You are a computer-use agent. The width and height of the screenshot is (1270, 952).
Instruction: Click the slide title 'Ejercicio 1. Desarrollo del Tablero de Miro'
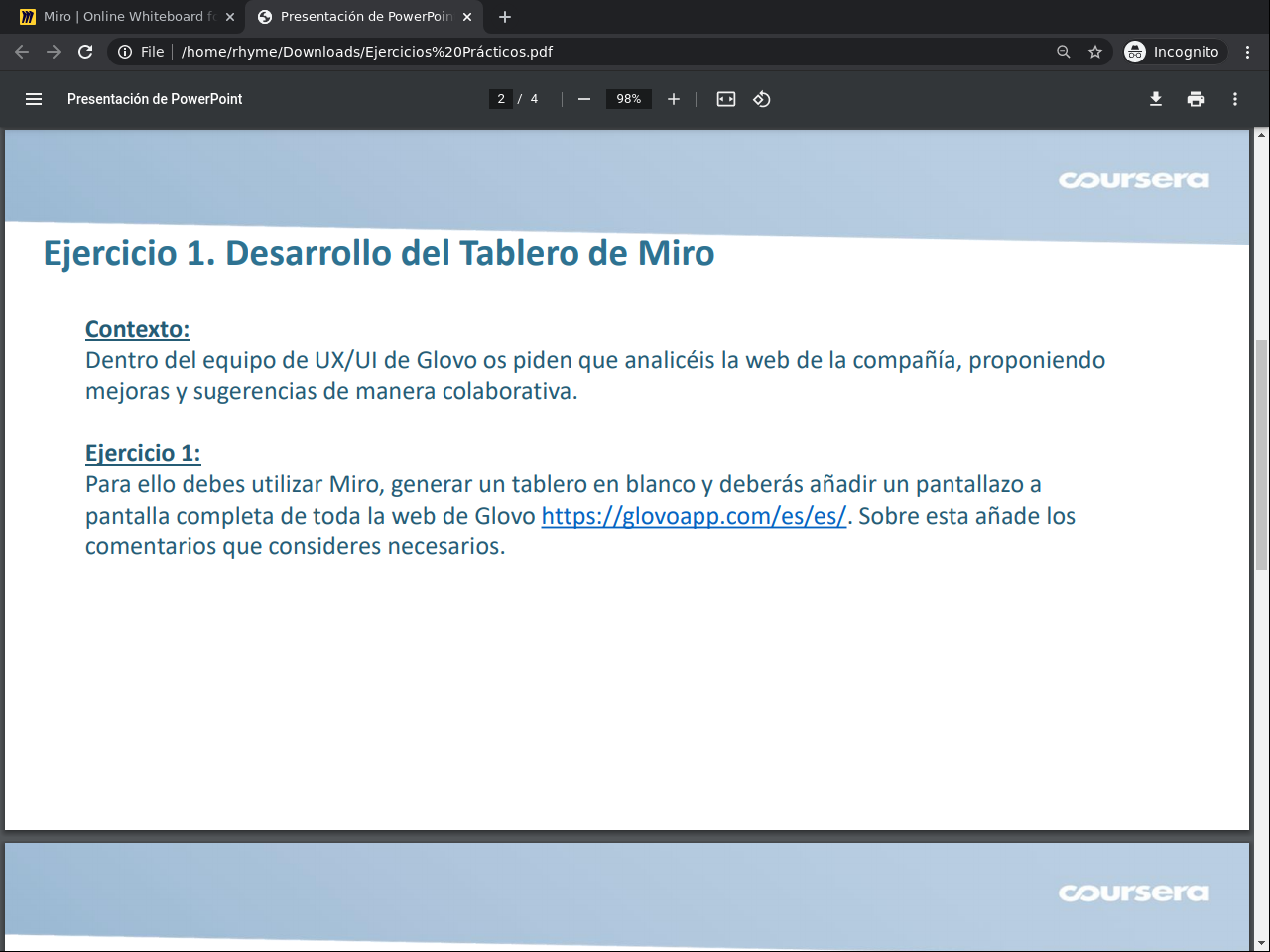[x=379, y=254]
